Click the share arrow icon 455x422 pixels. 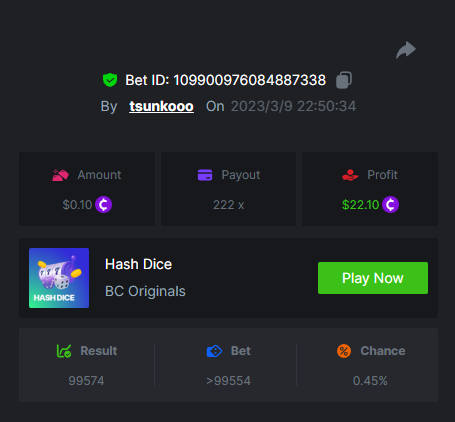(x=406, y=50)
